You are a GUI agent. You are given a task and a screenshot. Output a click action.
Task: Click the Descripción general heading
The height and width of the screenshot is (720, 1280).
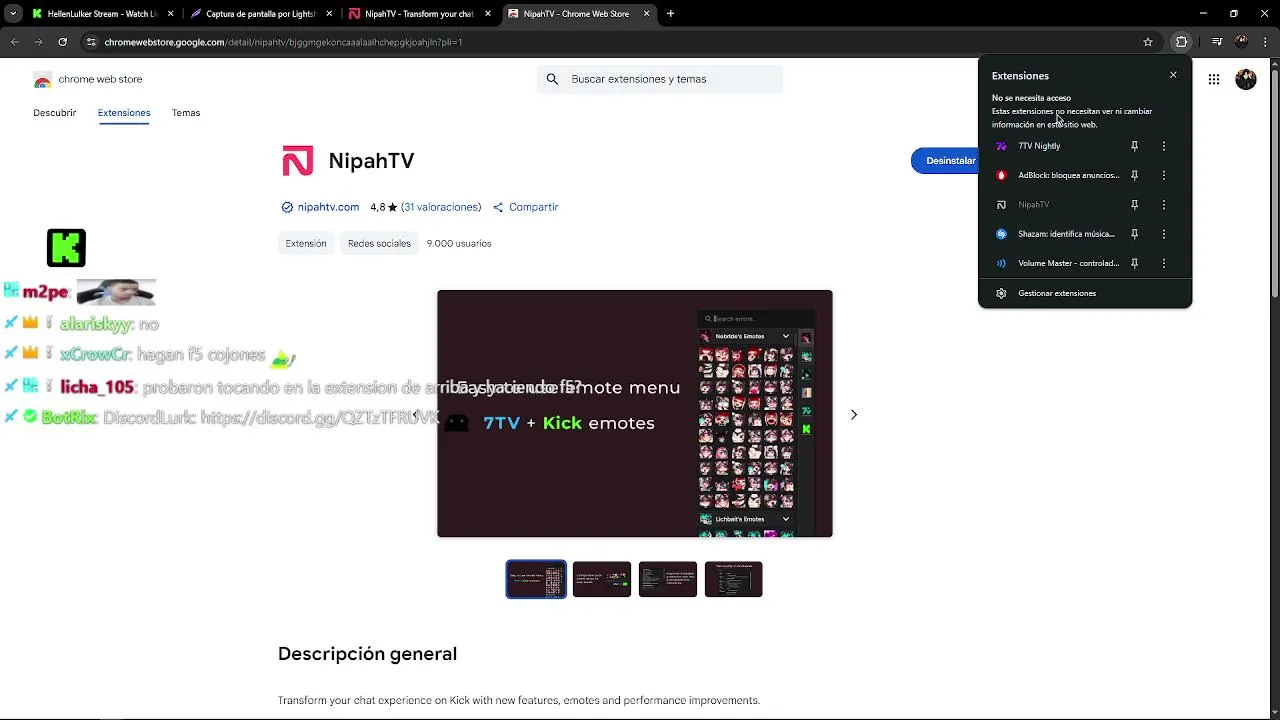(367, 654)
